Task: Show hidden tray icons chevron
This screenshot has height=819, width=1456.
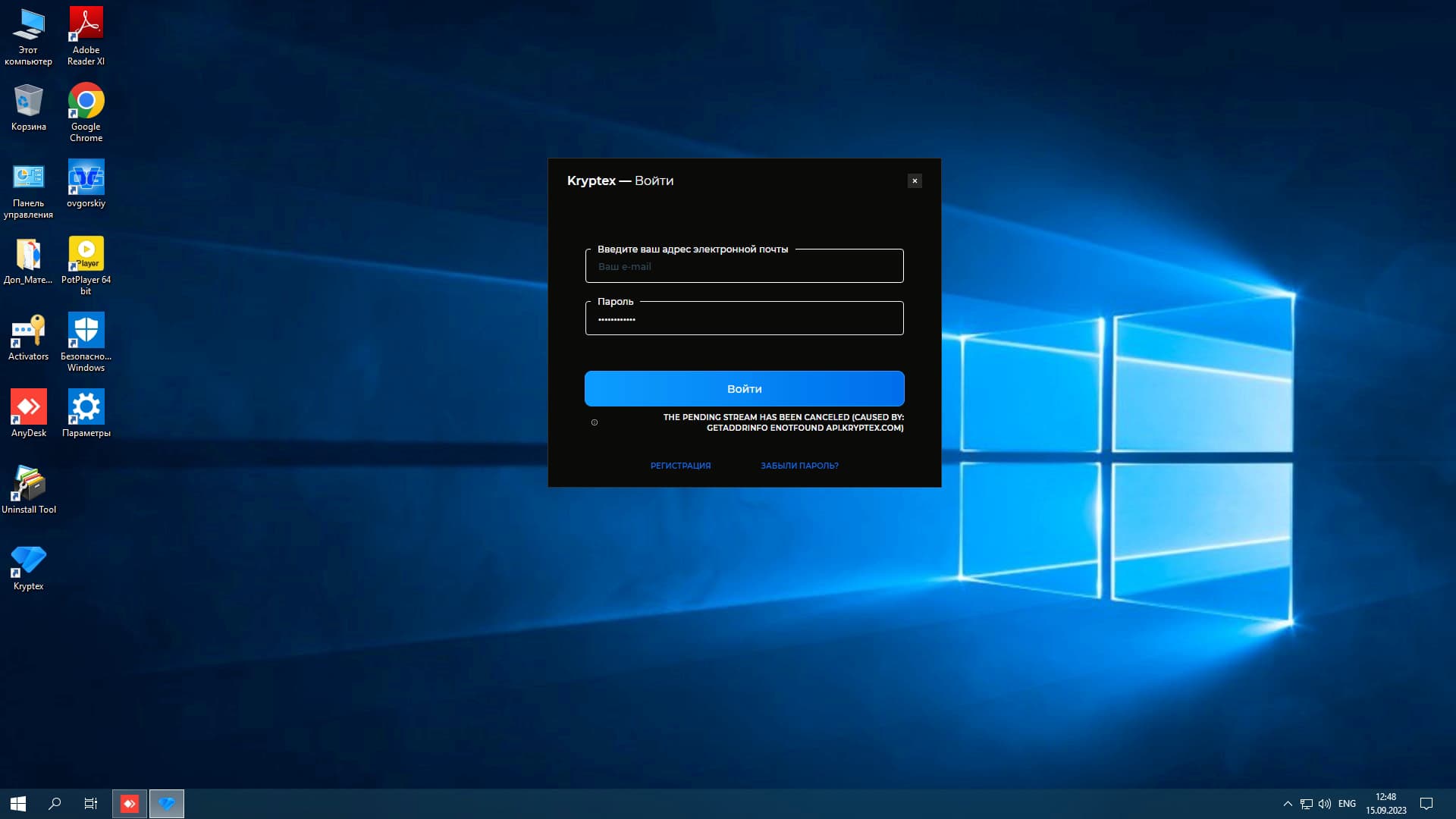Action: point(1288,804)
